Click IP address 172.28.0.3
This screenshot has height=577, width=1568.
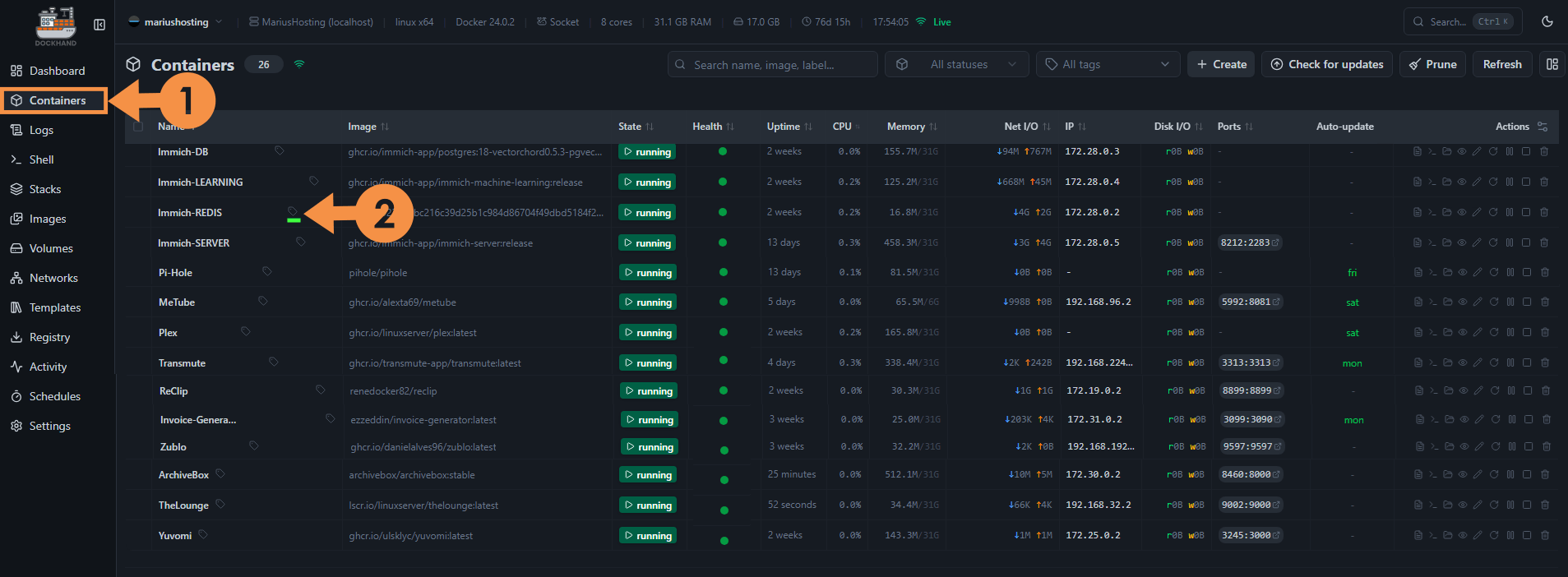point(1092,151)
